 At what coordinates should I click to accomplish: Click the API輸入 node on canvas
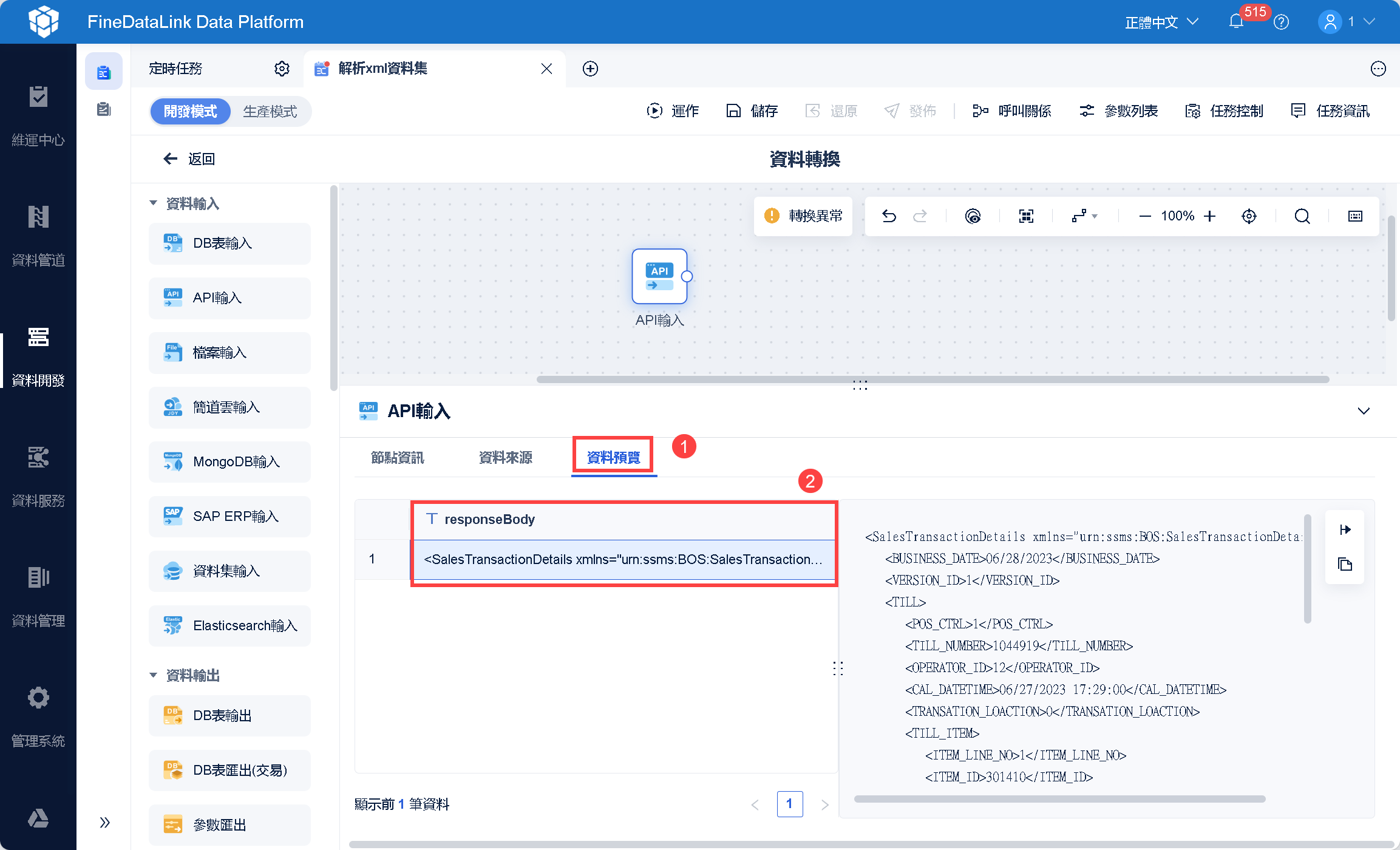click(x=659, y=276)
